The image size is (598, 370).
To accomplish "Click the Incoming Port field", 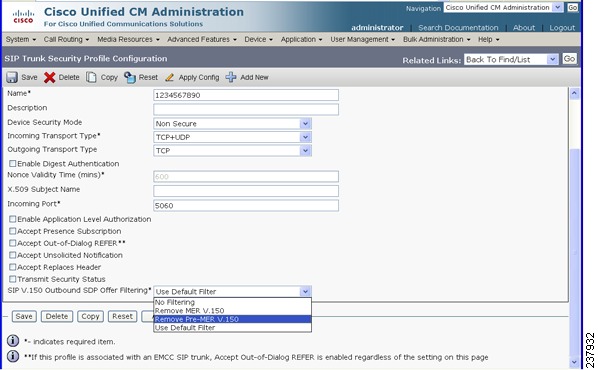I will pyautogui.click(x=246, y=206).
